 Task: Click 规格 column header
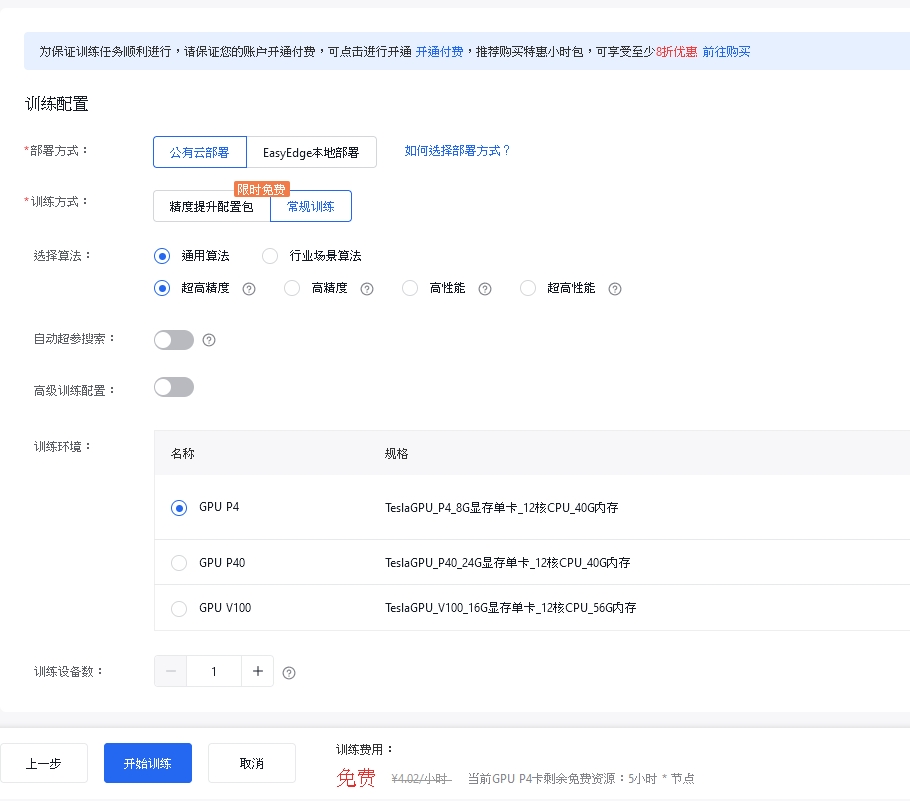pyautogui.click(x=396, y=453)
